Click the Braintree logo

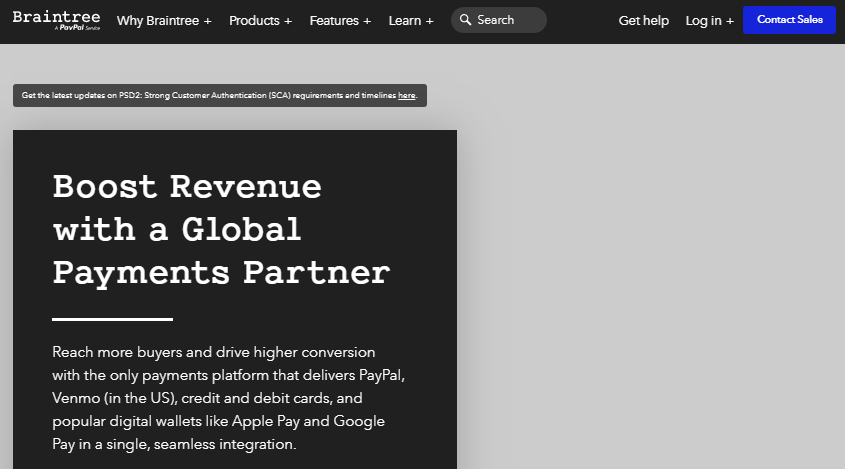pyautogui.click(x=56, y=16)
